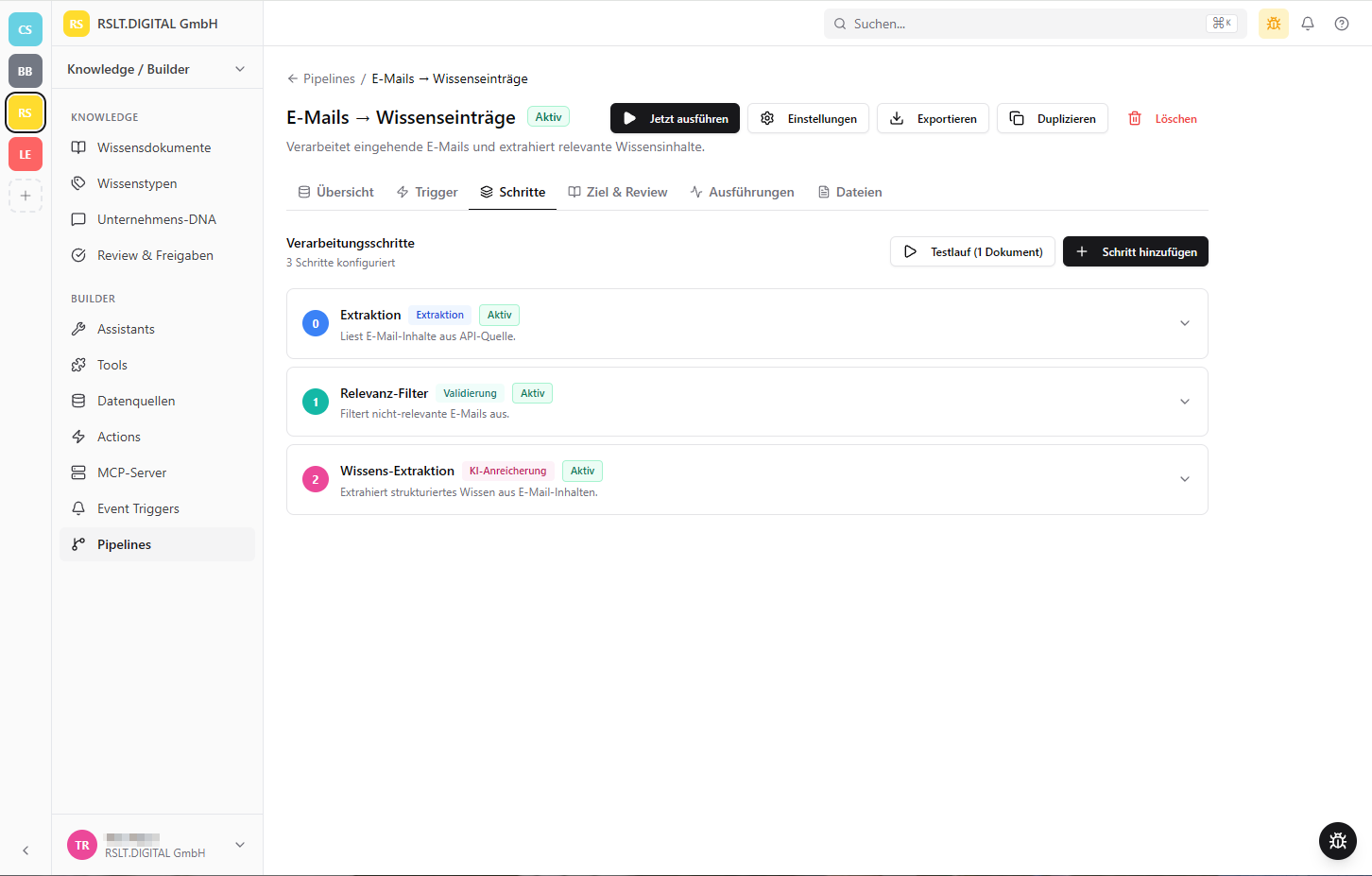Click 'Extrahiert strukturiertes Wissen aus E-Mail-Inhalten.' text

coord(469,492)
